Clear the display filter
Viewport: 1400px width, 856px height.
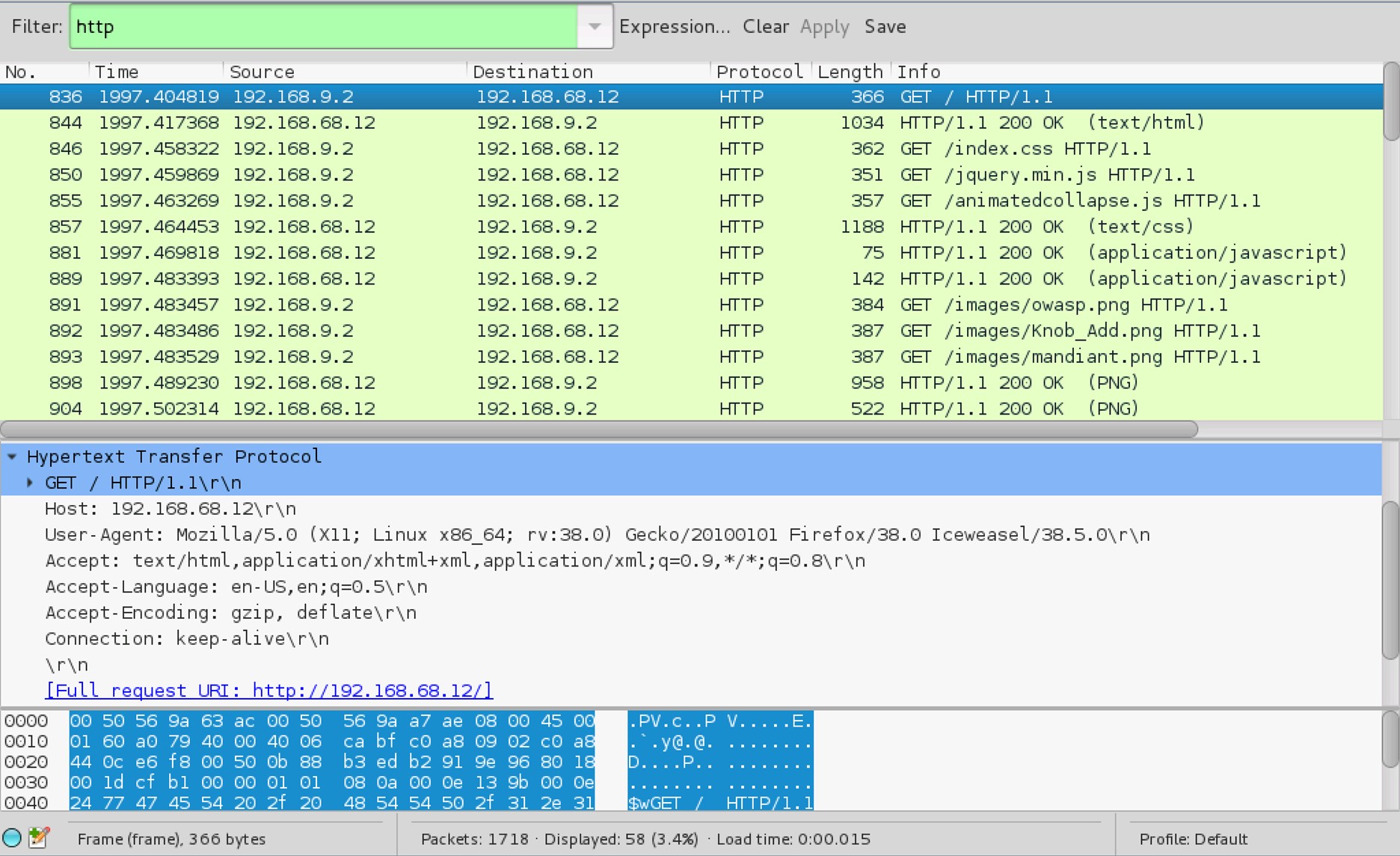point(765,27)
